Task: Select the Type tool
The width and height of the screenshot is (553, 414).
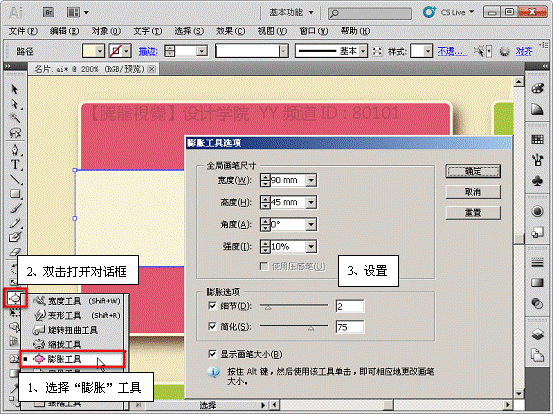Action: click(x=15, y=165)
